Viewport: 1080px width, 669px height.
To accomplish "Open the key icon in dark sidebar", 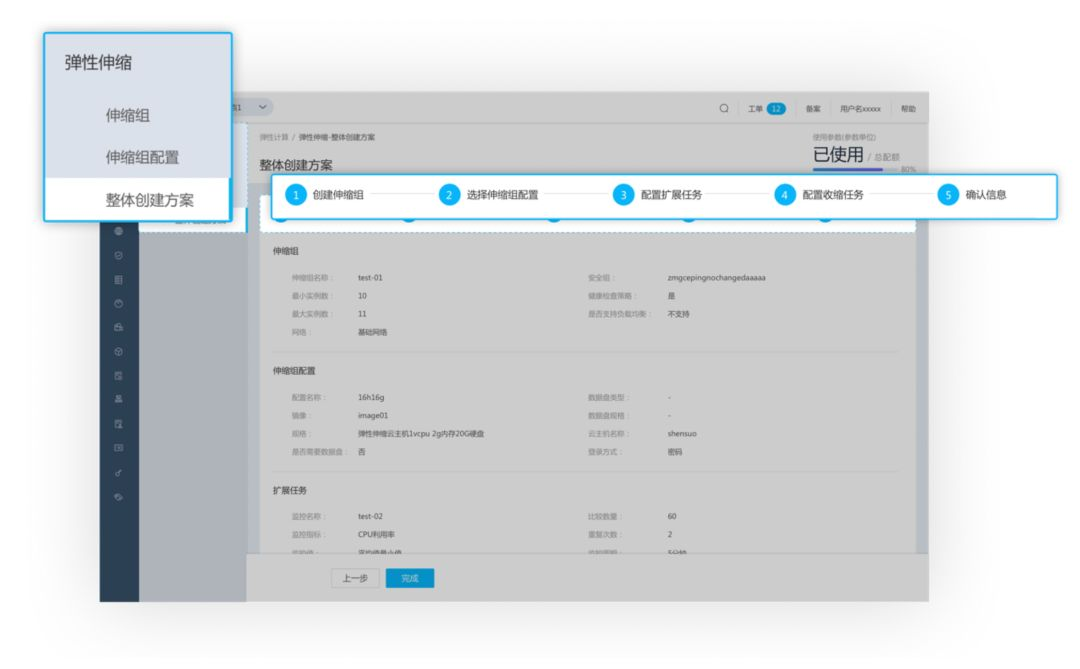I will 118,473.
